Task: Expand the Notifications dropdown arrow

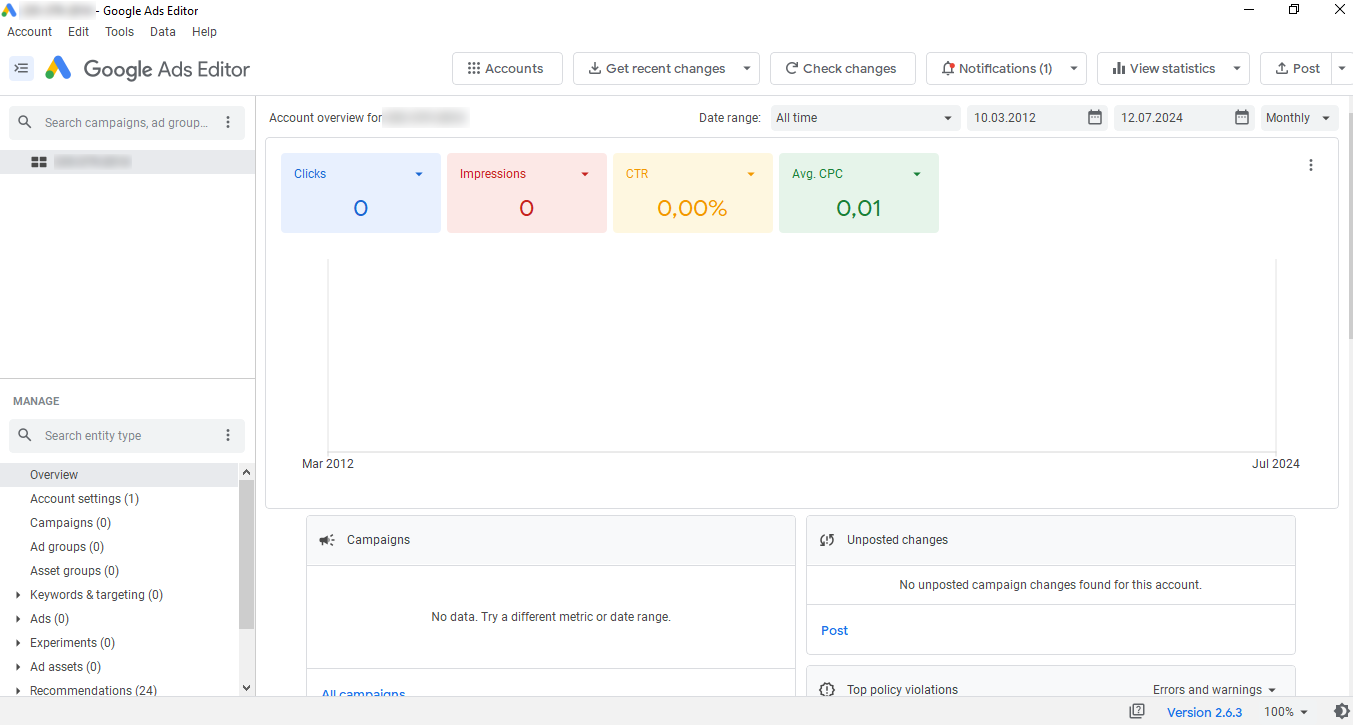Action: [1074, 69]
